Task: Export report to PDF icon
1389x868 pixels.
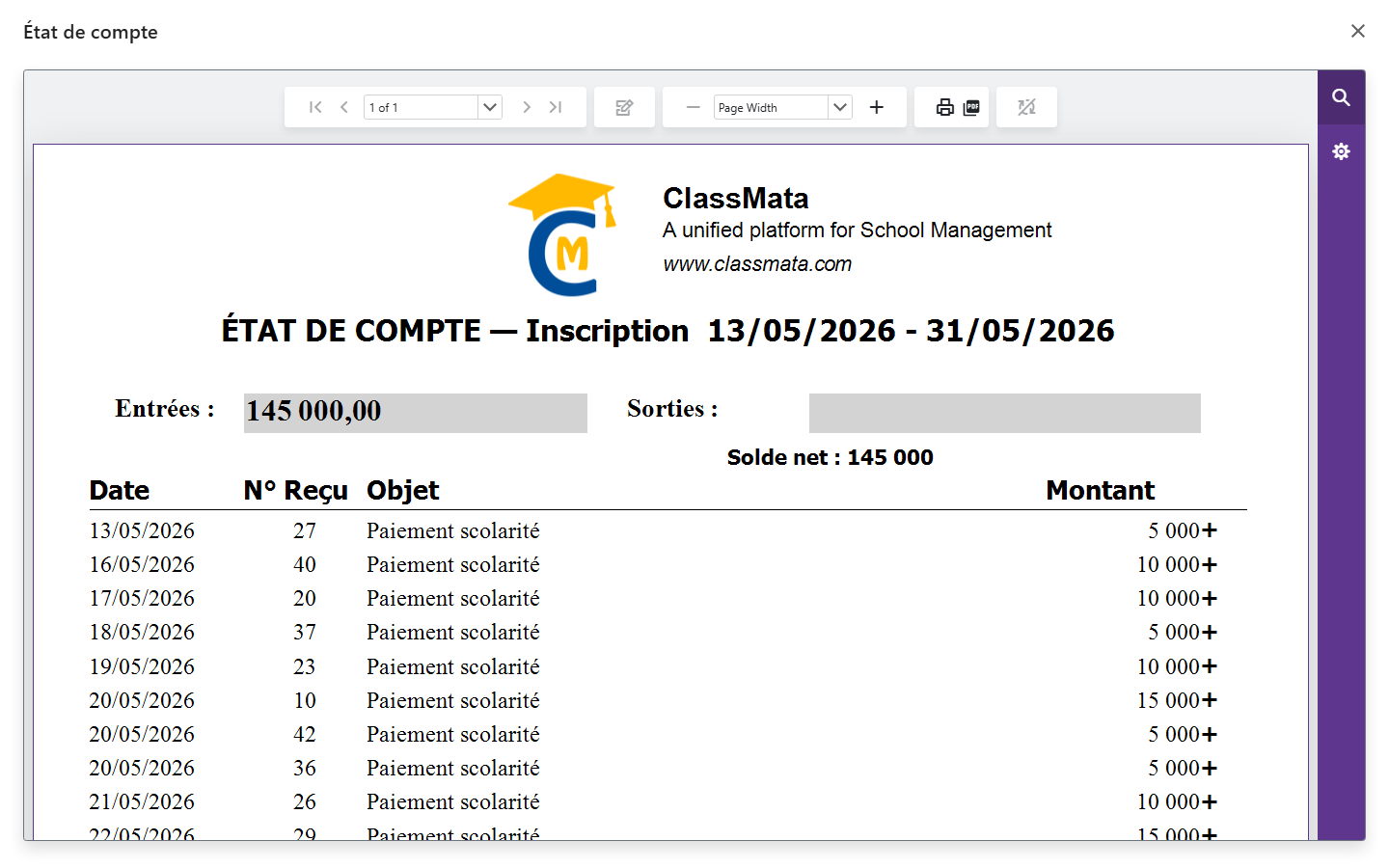Action: click(971, 107)
